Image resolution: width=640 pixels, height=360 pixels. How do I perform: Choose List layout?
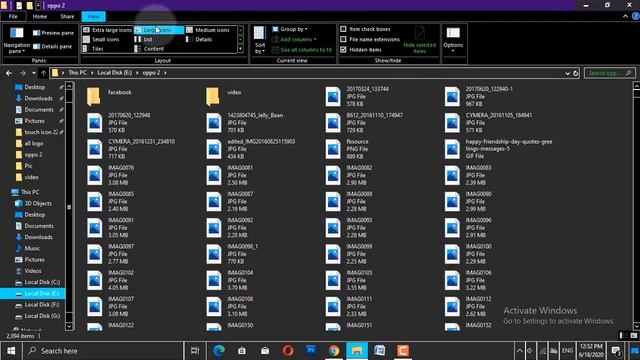click(144, 39)
